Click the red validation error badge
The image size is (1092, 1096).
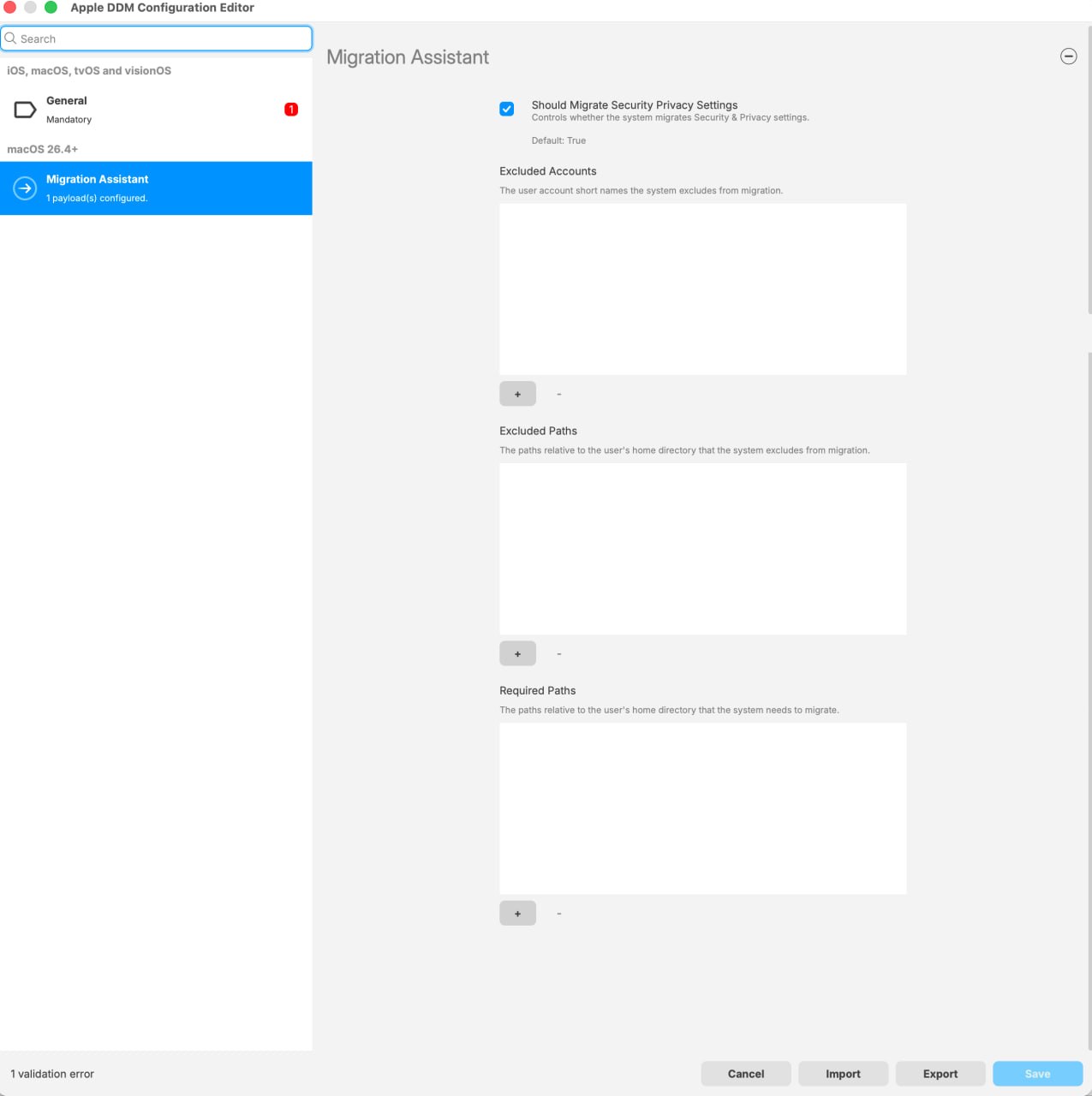point(291,110)
